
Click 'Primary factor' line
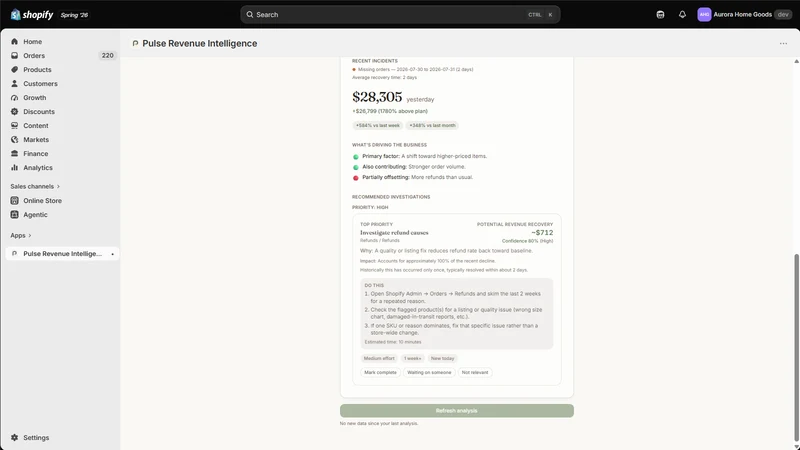click(419, 156)
